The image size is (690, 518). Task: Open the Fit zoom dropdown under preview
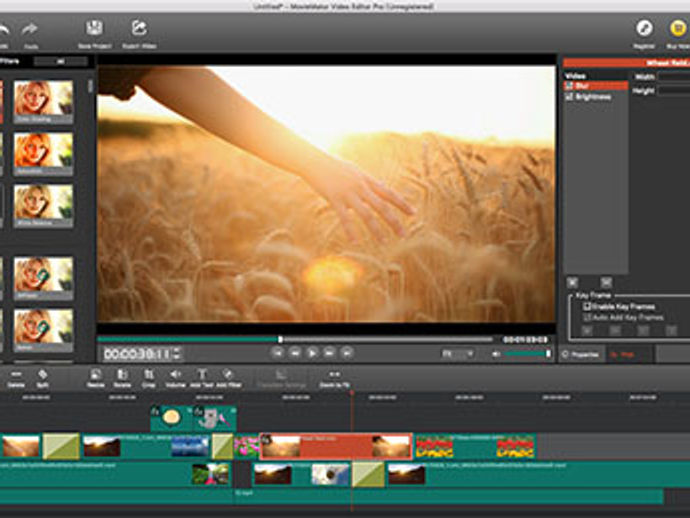(458, 353)
